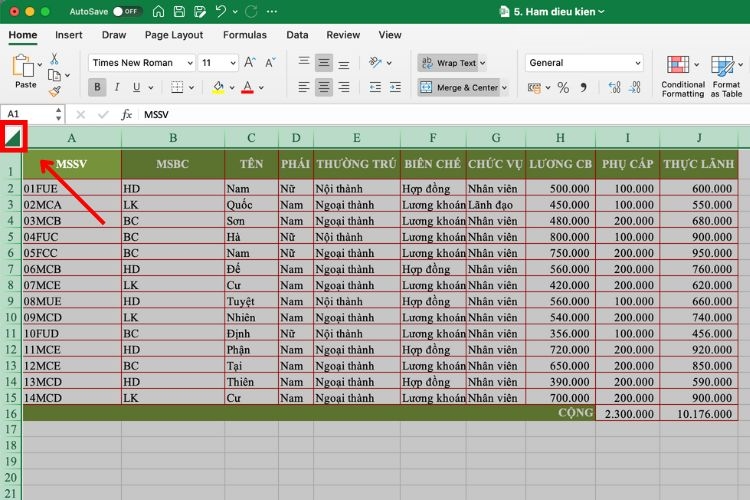Click the fx Insert Function button
Viewport: 750px width, 500px height.
pyautogui.click(x=126, y=114)
